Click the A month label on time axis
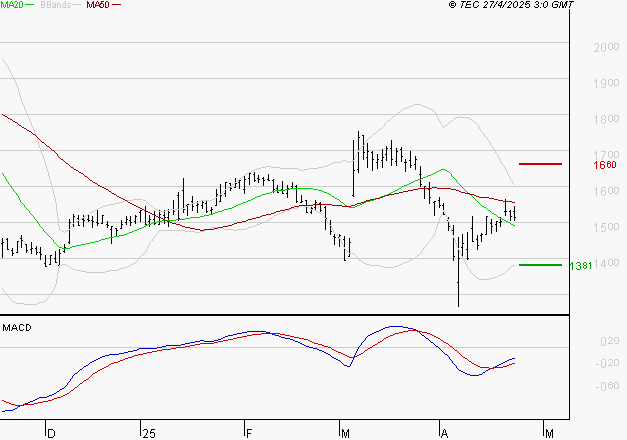Viewport: 627px width, 440px height. point(444,434)
